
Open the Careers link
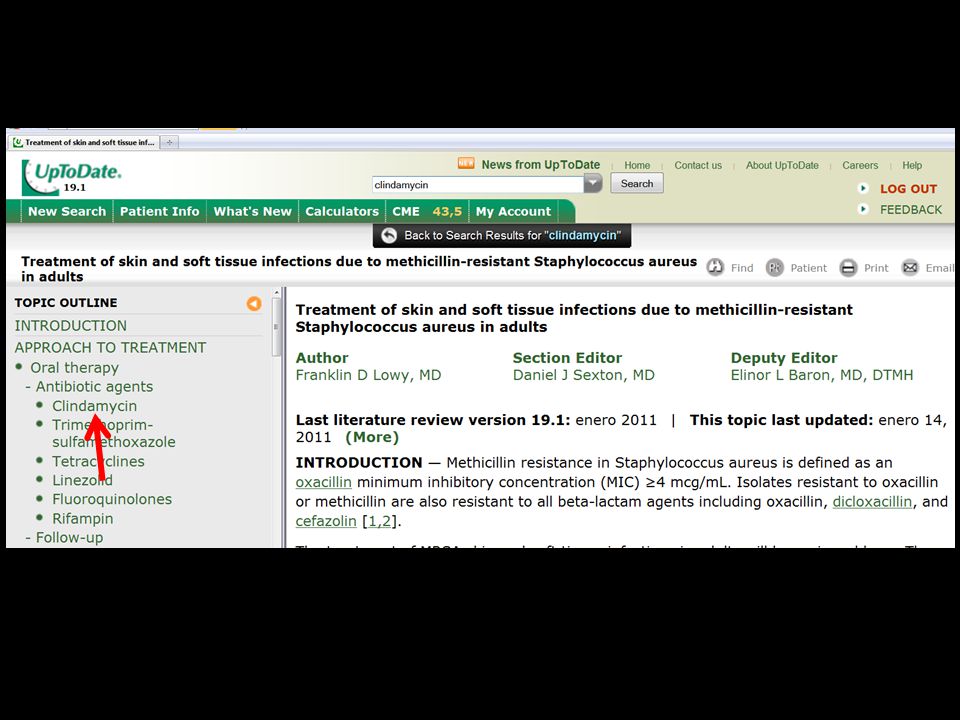860,165
